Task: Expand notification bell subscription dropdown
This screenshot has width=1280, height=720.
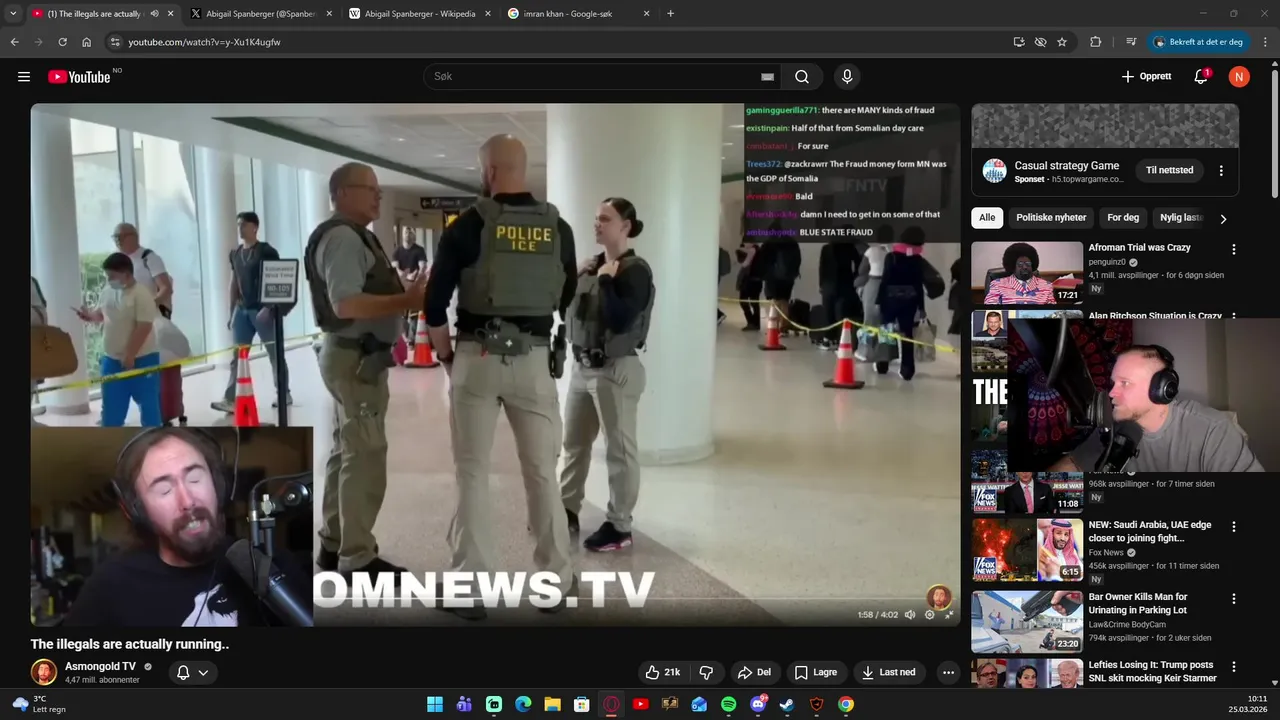Action: coord(193,672)
